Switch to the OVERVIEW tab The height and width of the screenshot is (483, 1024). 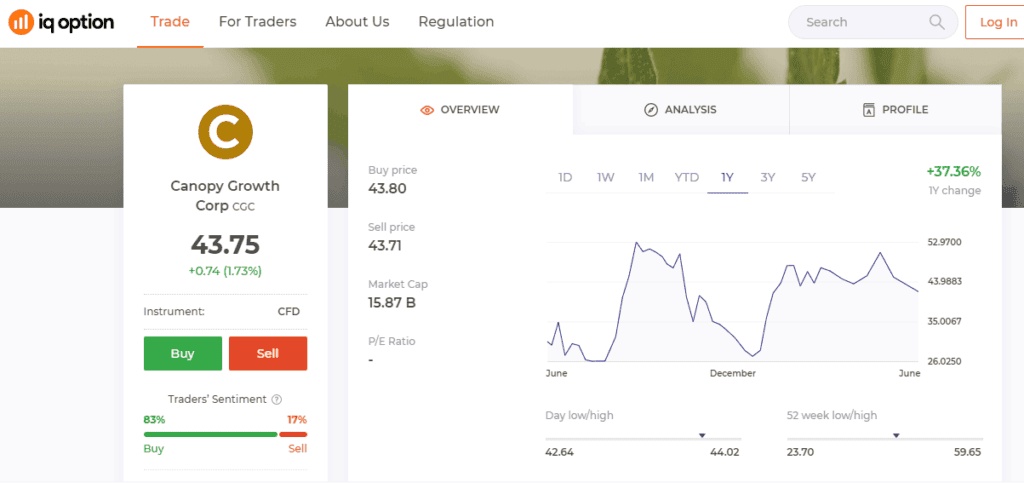[x=460, y=110]
